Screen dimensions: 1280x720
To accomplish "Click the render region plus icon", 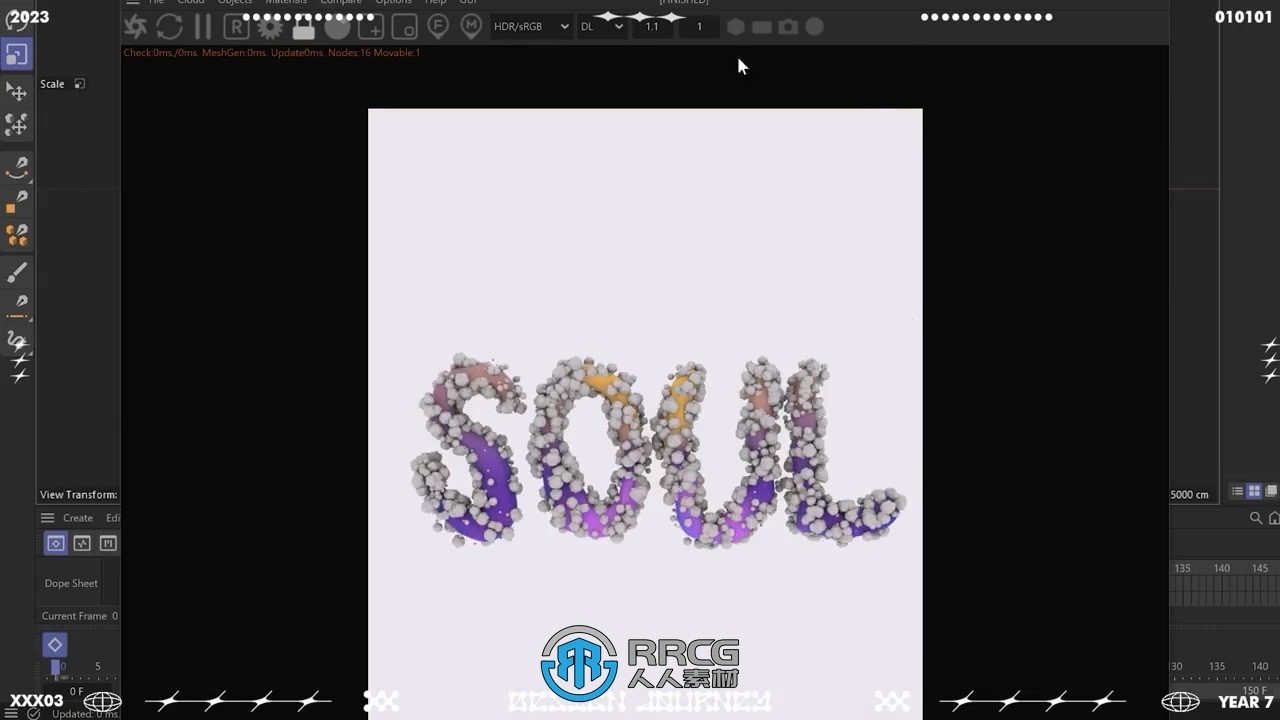I will tap(371, 27).
